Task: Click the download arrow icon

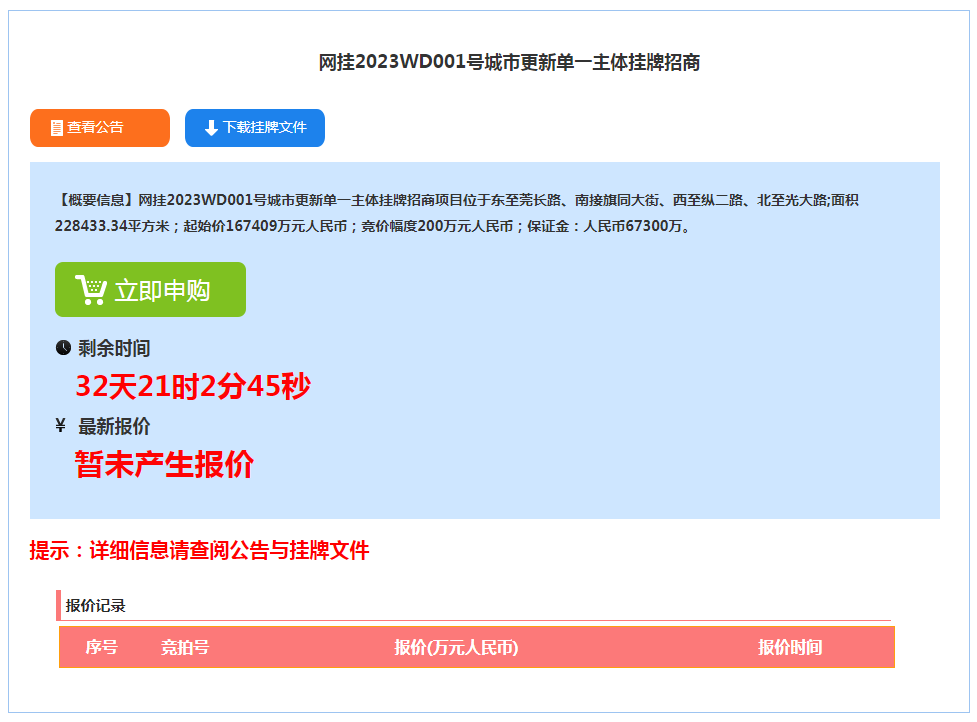Action: pos(211,128)
